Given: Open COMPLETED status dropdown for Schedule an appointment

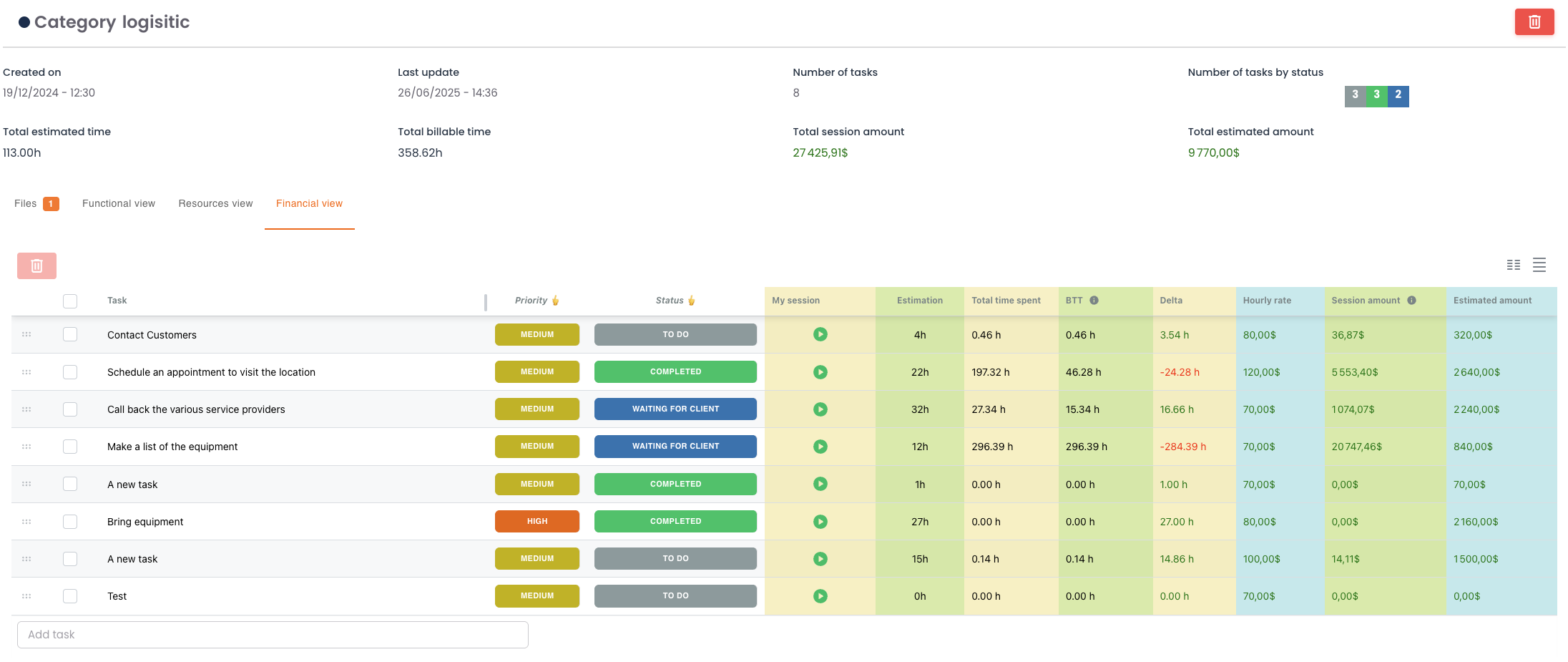Looking at the screenshot, I should coord(675,372).
